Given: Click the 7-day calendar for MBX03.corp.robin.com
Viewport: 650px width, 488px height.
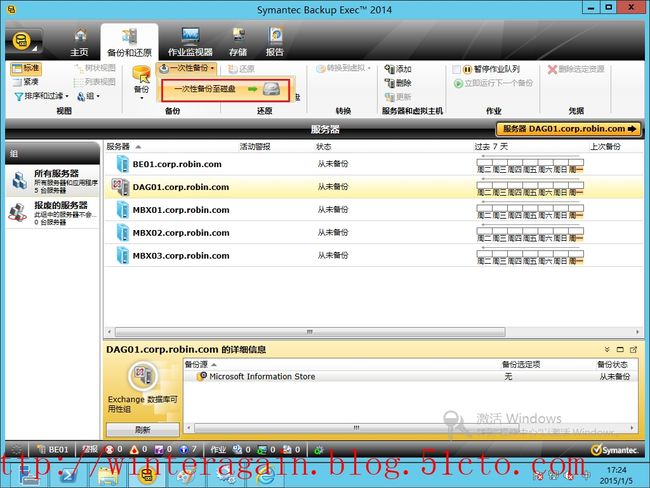Looking at the screenshot, I should click(x=530, y=255).
